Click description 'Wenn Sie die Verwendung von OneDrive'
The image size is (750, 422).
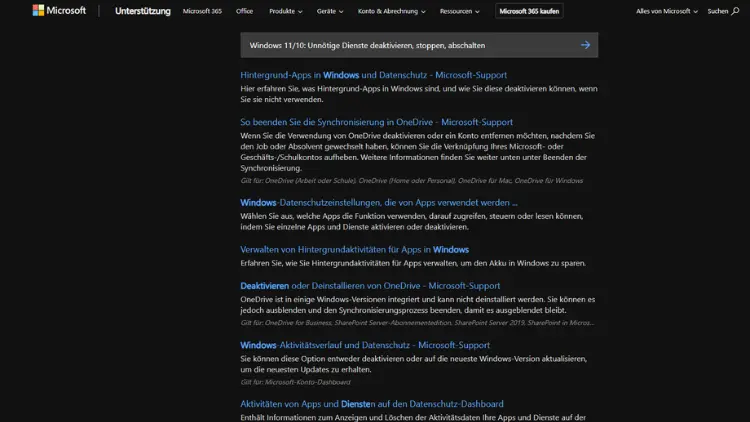pyautogui.click(x=418, y=152)
